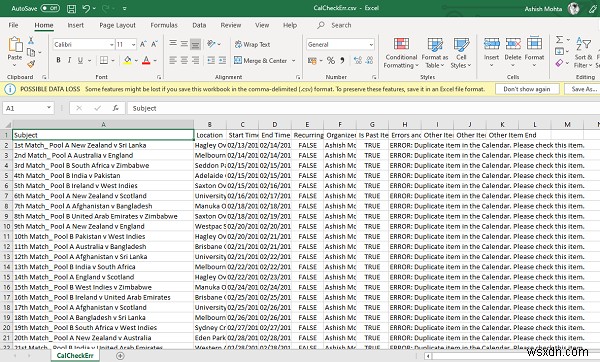Open the Font Color dropdown arrow
This screenshot has width=600, height=362.
[x=155, y=60]
